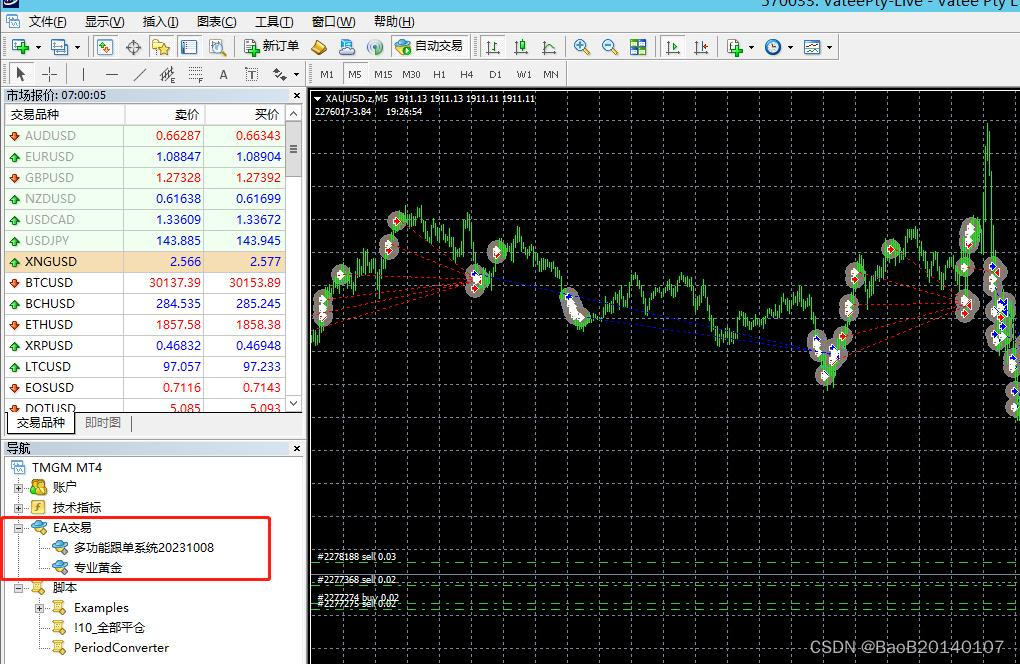Click the zoom out magnifier icon
1020x664 pixels.
pyautogui.click(x=610, y=47)
